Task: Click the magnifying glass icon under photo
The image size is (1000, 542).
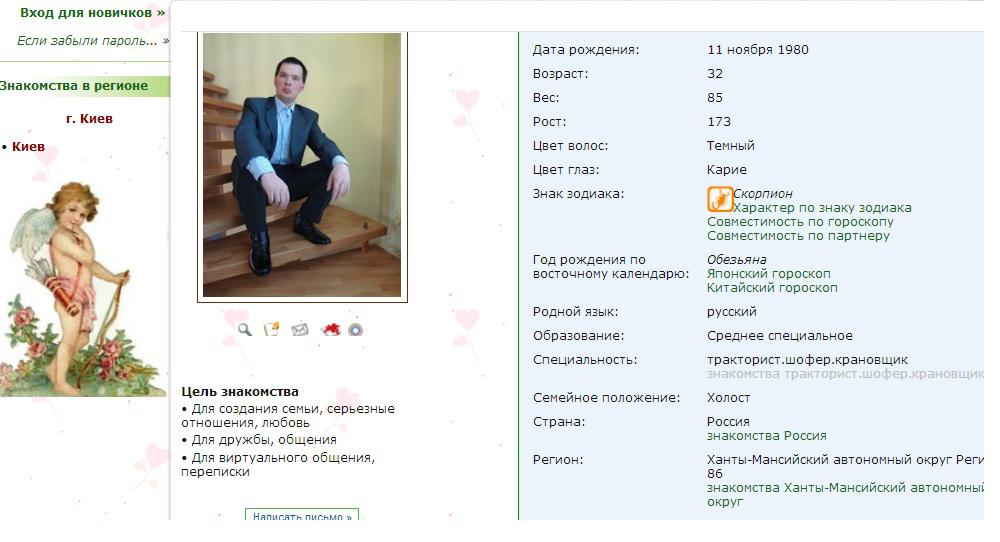Action: coord(245,330)
